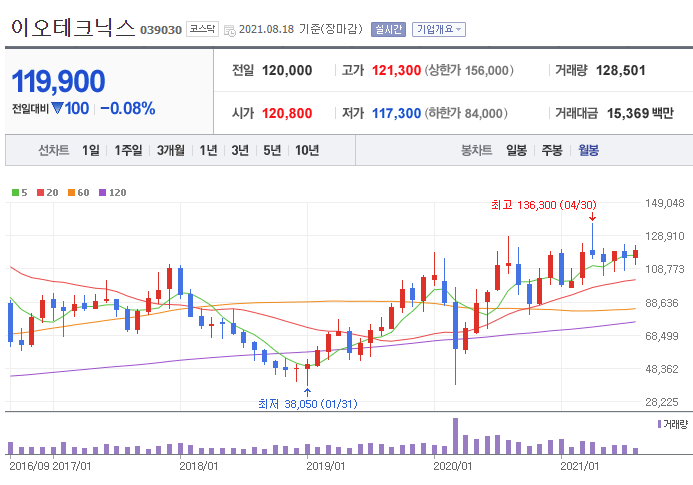The width and height of the screenshot is (693, 485).
Task: Click the 48,362 y-axis label
Action: point(662,369)
